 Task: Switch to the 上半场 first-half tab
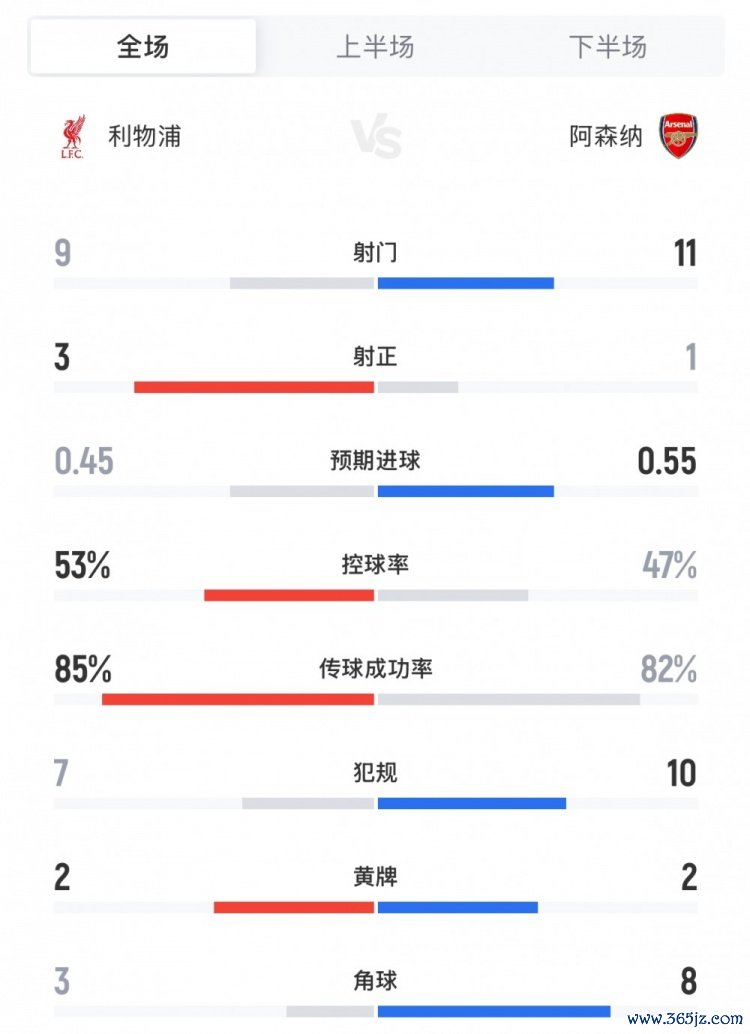375,47
